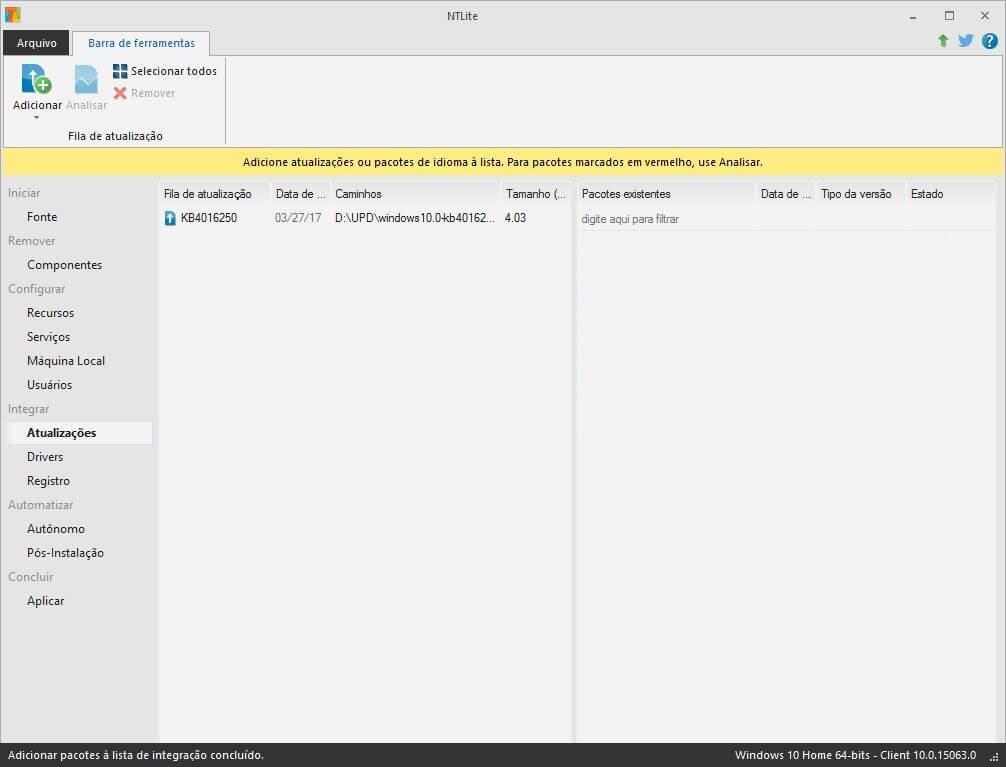Click the 4.03 size value
Image resolution: width=1006 pixels, height=767 pixels.
[515, 218]
